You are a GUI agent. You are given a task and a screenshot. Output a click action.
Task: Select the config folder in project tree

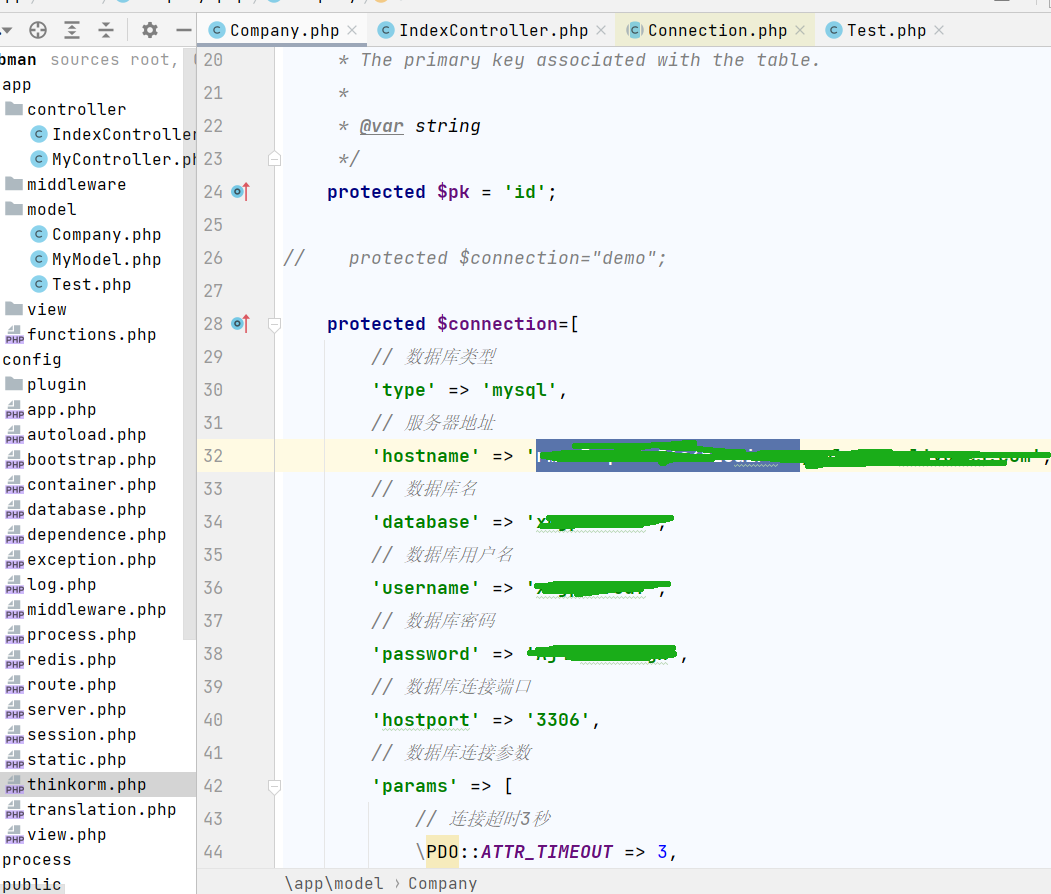tap(32, 359)
